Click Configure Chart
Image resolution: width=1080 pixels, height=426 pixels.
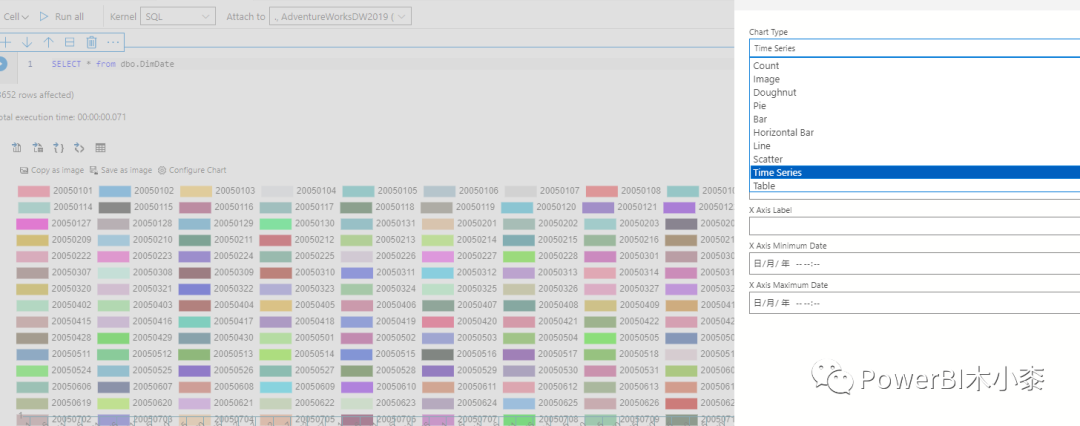tap(191, 170)
